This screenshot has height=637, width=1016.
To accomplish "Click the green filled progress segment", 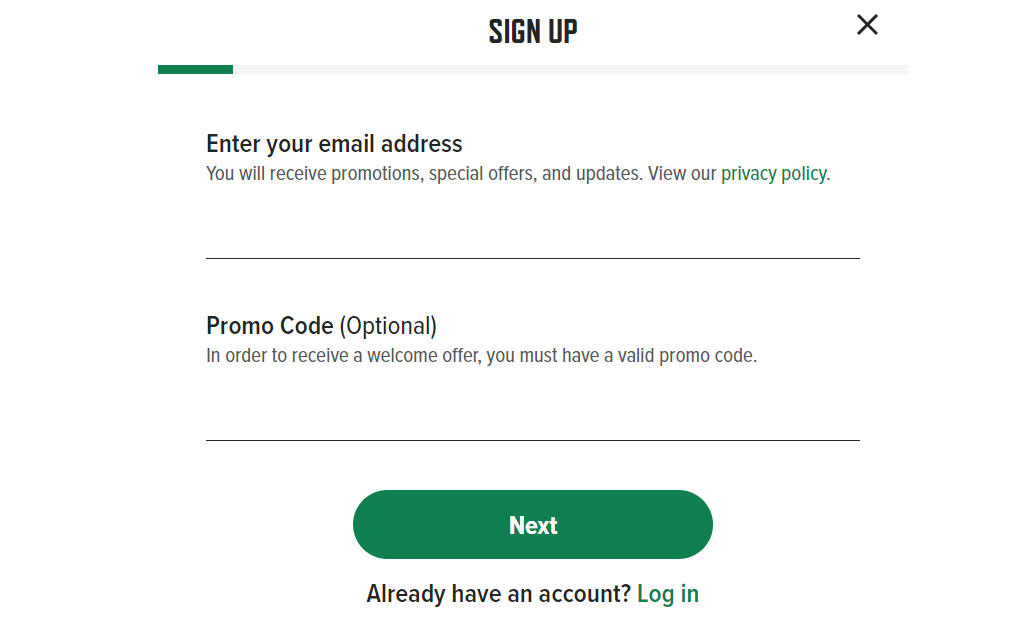I will pos(195,69).
